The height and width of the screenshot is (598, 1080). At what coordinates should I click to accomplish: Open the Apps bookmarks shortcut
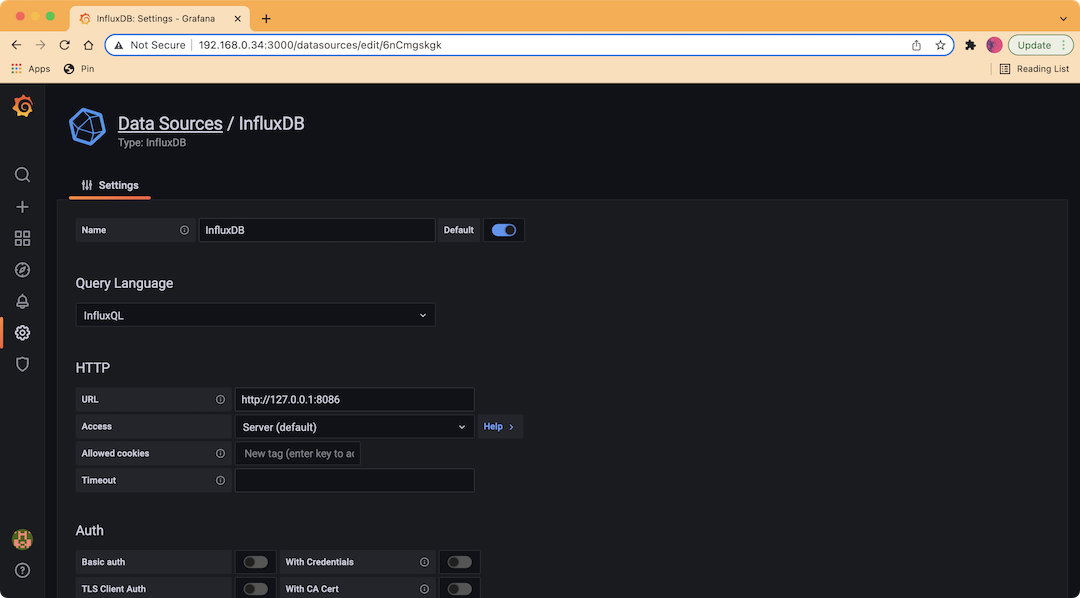(31, 69)
